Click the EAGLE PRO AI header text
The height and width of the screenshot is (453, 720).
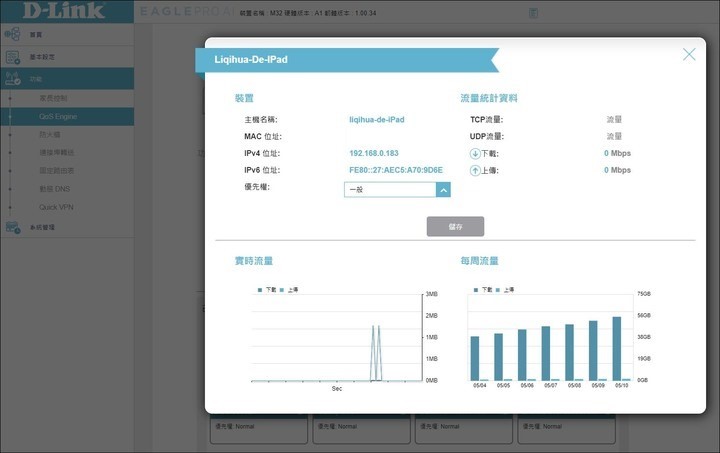[x=187, y=11]
